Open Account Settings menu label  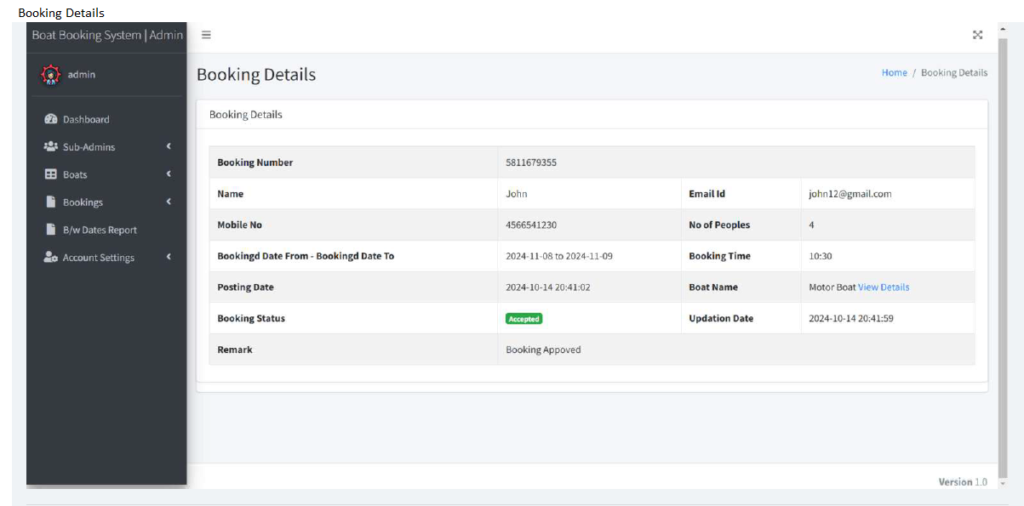click(x=99, y=257)
